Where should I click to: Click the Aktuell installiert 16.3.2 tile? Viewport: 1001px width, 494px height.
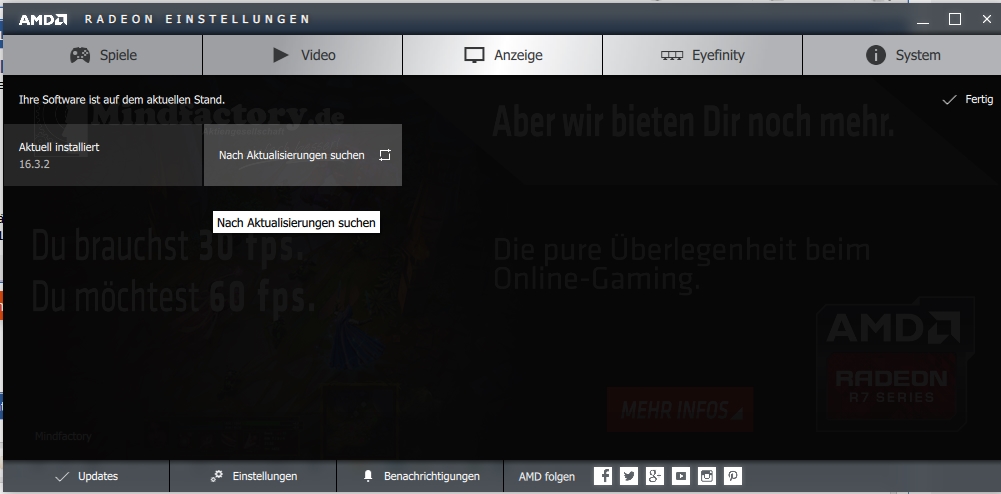tap(103, 155)
